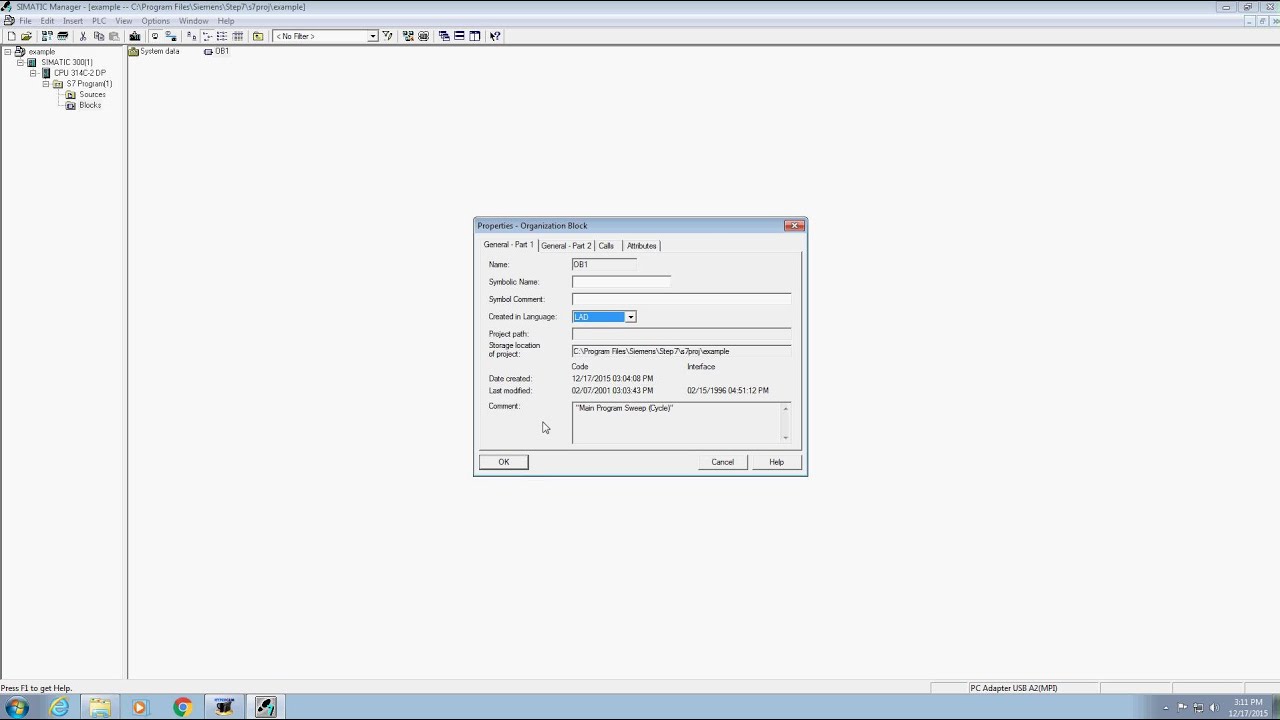Click the funnel Filter icon
1280x720 pixels.
pos(388,36)
